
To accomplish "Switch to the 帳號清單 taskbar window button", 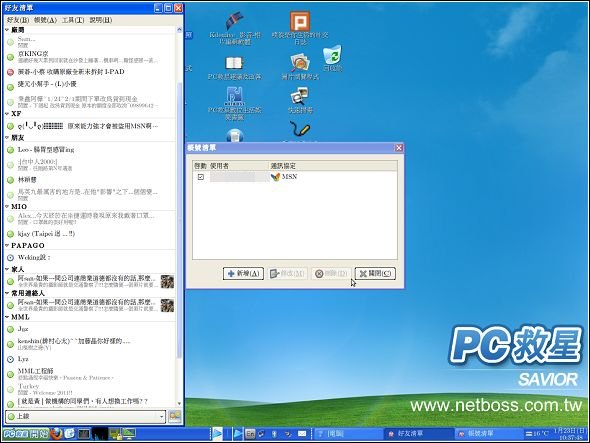I will [x=488, y=434].
